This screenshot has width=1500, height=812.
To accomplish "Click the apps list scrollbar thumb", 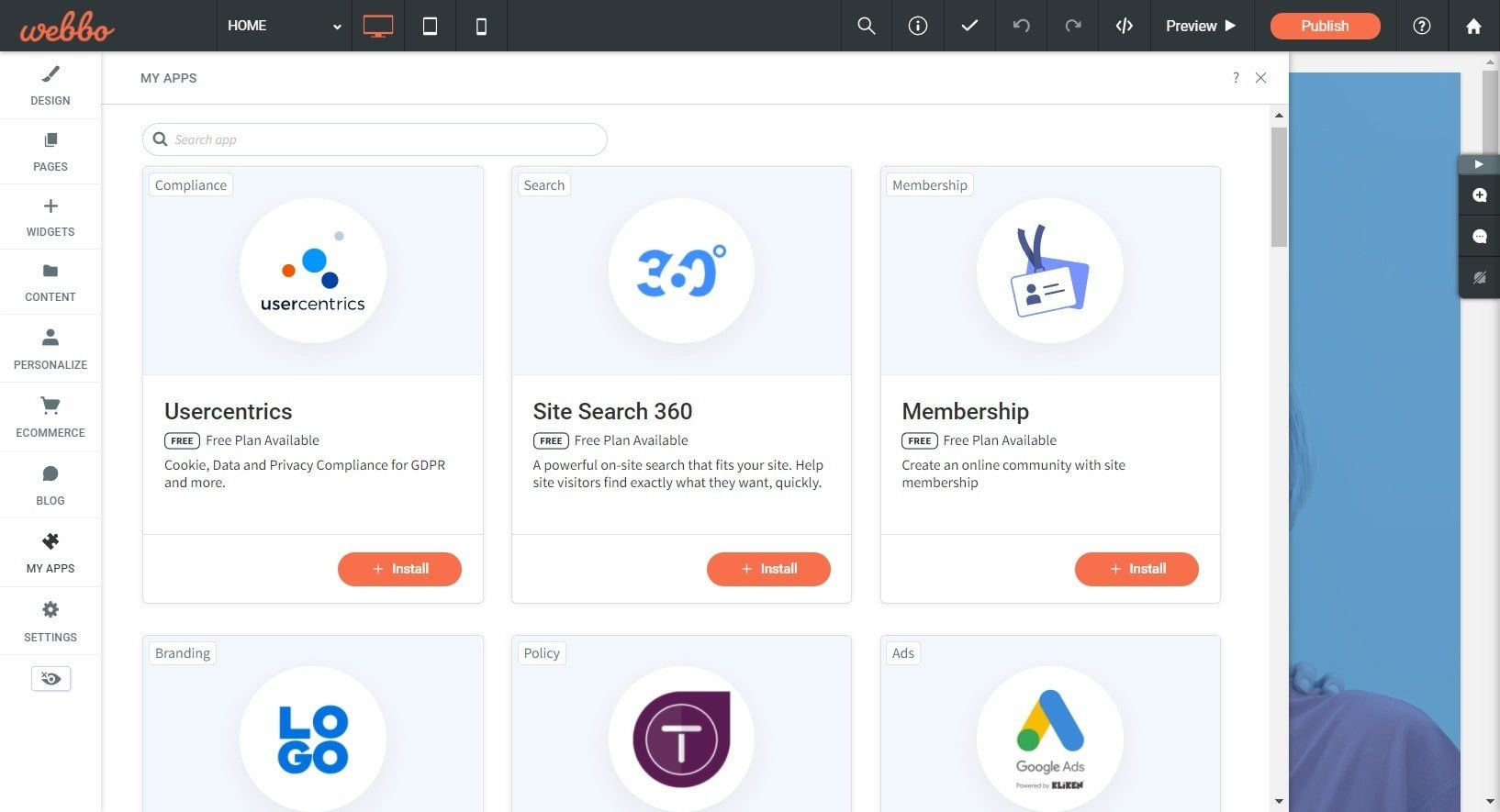I will pyautogui.click(x=1279, y=187).
